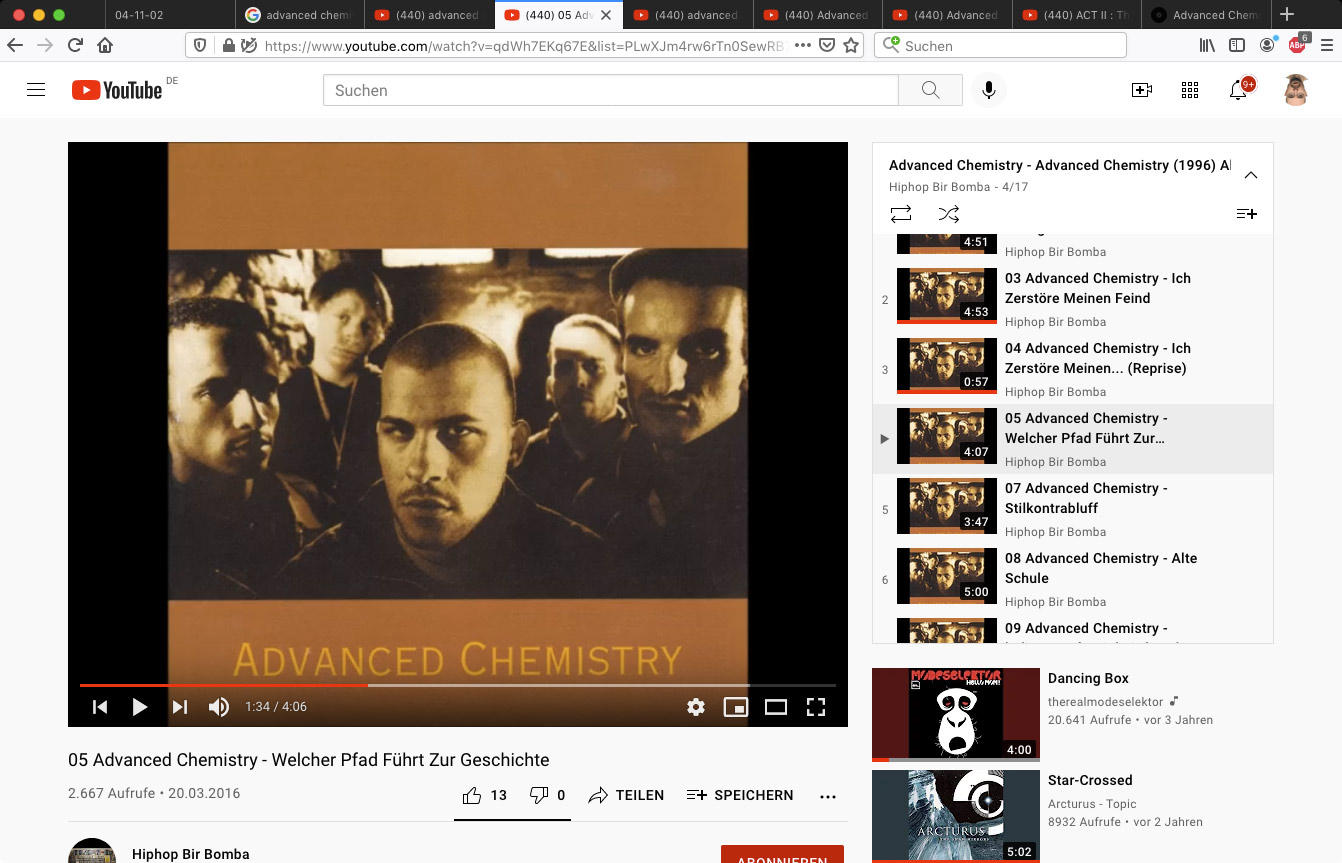Dislike the video with thumbs down
Image resolution: width=1342 pixels, height=863 pixels.
click(x=547, y=795)
